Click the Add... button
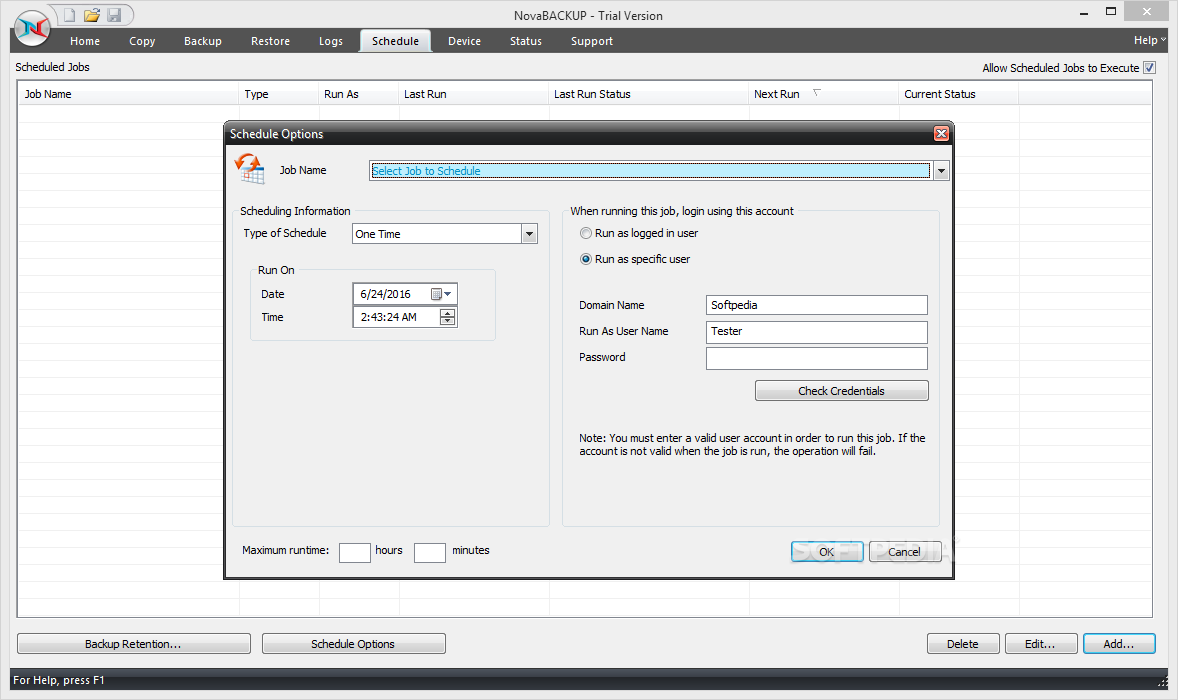 1119,644
